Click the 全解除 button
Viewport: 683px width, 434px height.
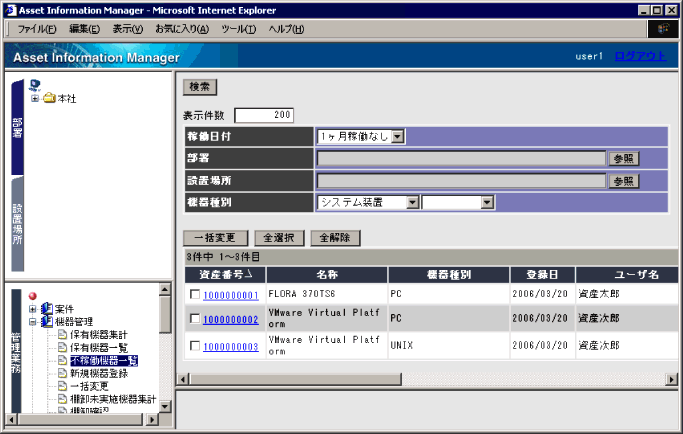coord(335,238)
